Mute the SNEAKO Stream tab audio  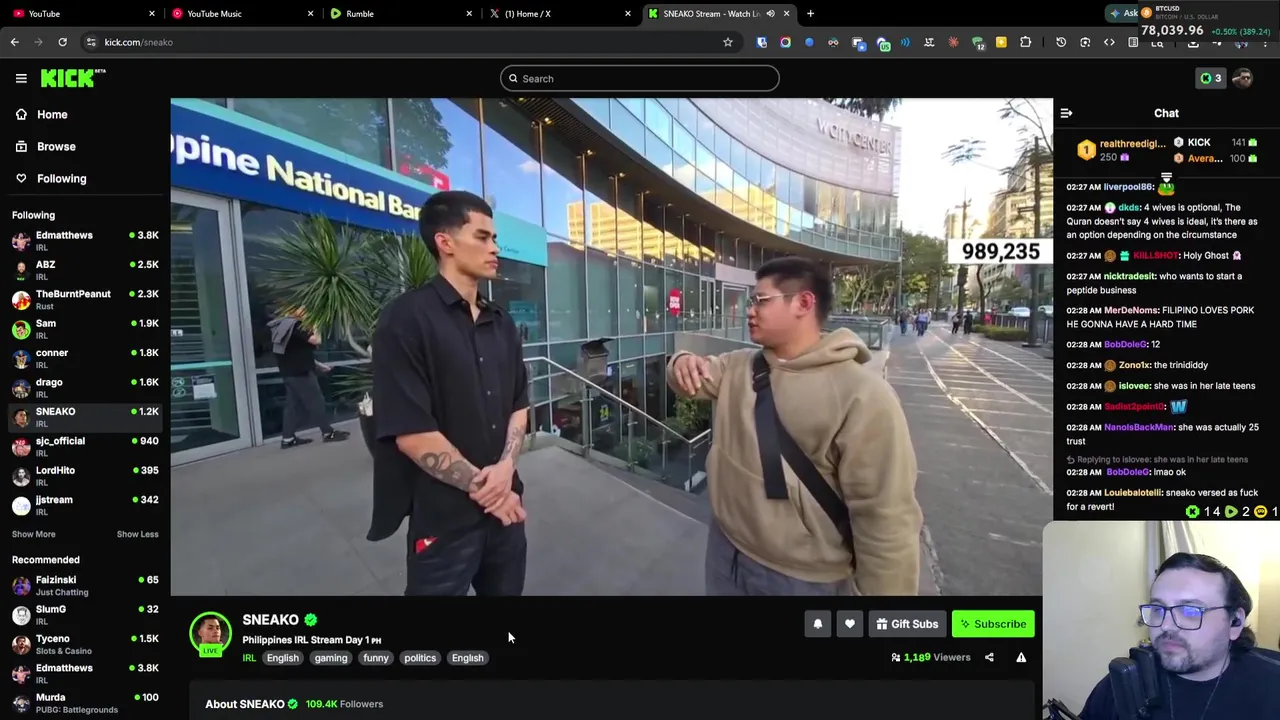pyautogui.click(x=770, y=13)
